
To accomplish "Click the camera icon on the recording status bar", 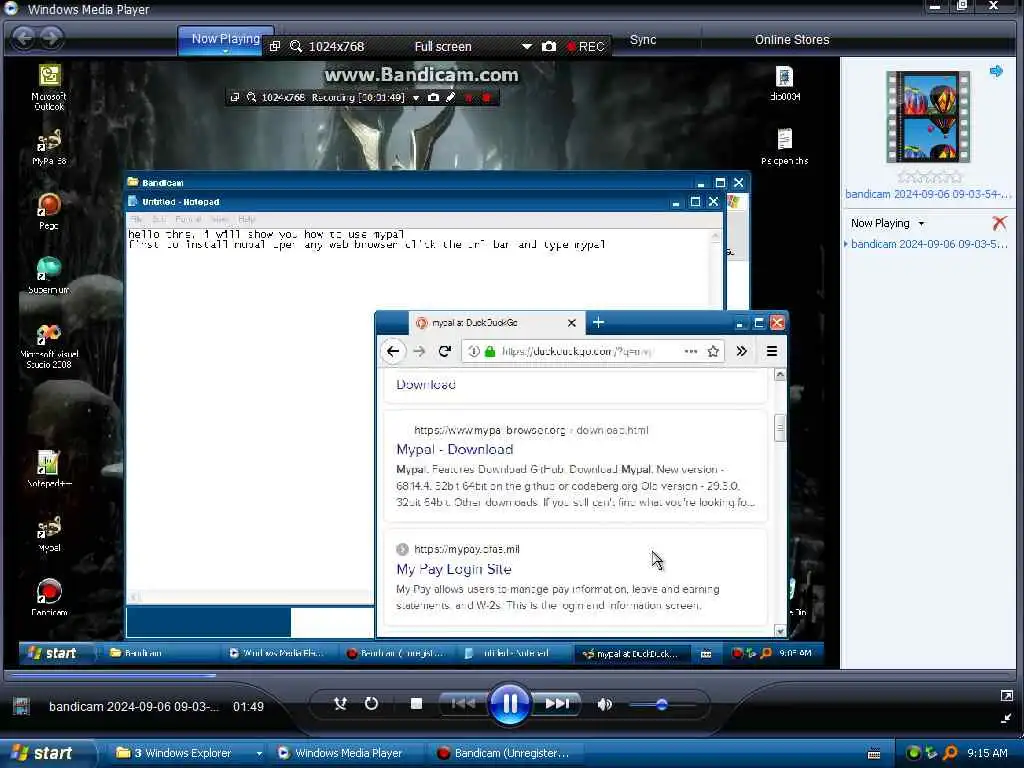I will click(x=433, y=97).
